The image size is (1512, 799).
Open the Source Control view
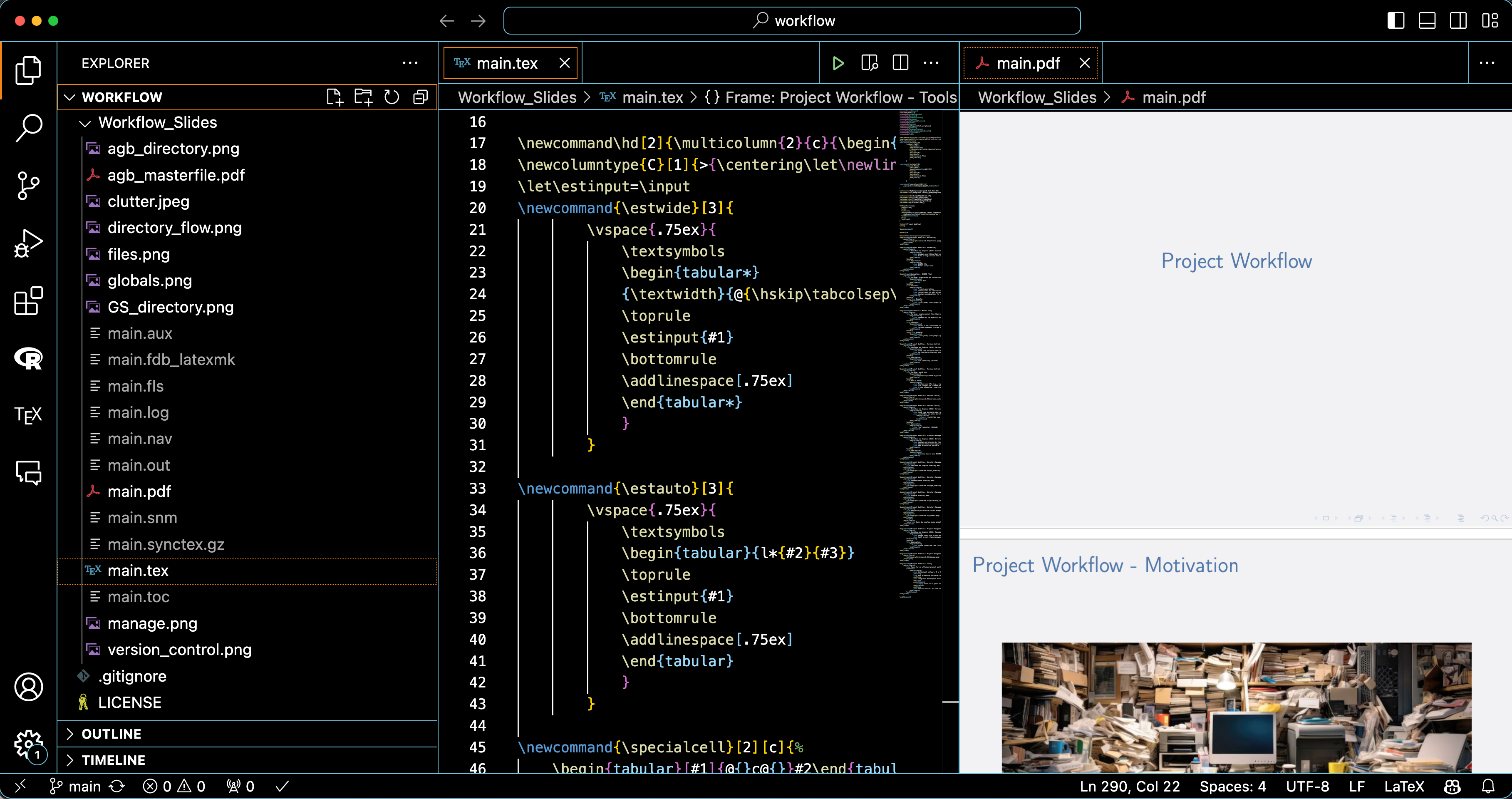[28, 186]
